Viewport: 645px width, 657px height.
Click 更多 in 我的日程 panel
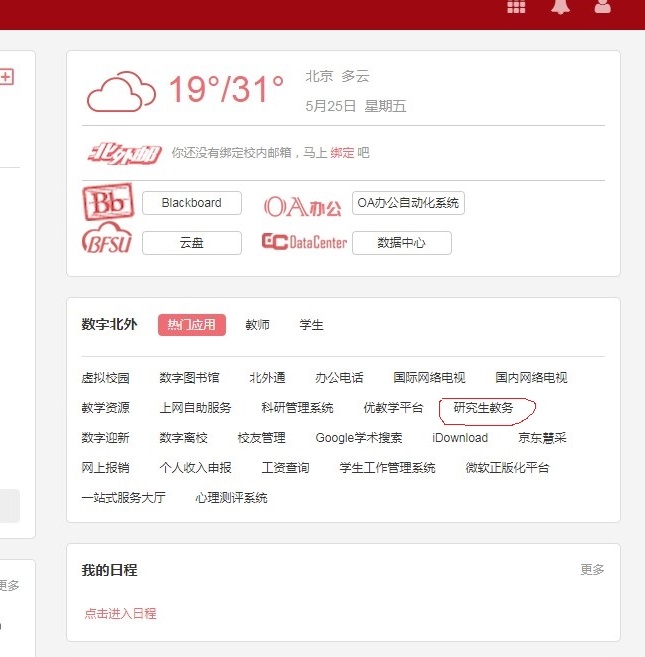(592, 570)
